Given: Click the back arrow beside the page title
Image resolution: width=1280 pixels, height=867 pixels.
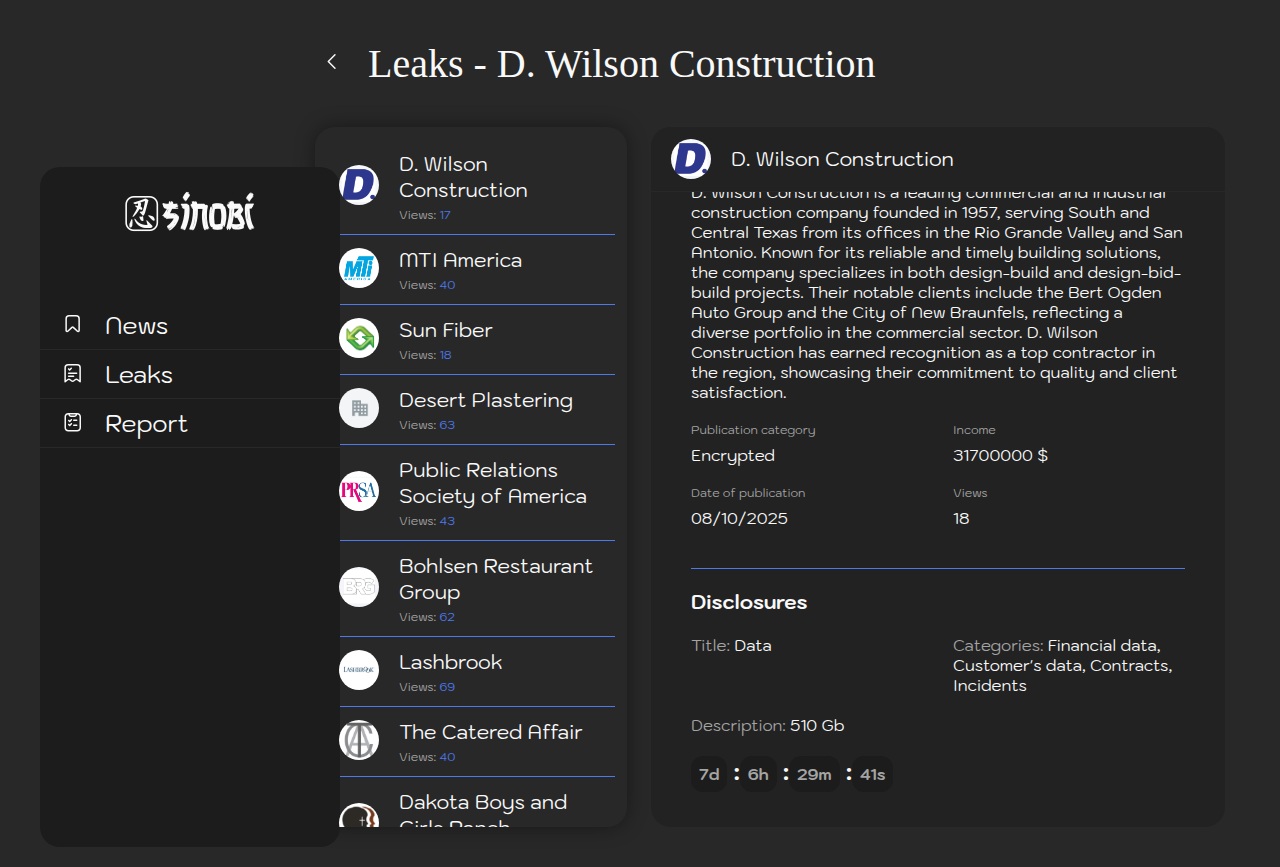Looking at the screenshot, I should coord(332,62).
